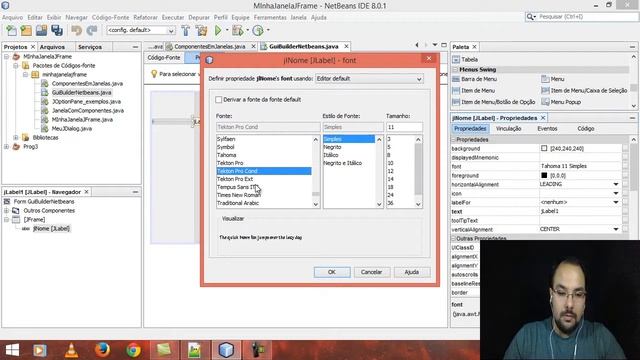Click the background color swatch
Viewport: 640px width, 360px height.
coord(544,149)
